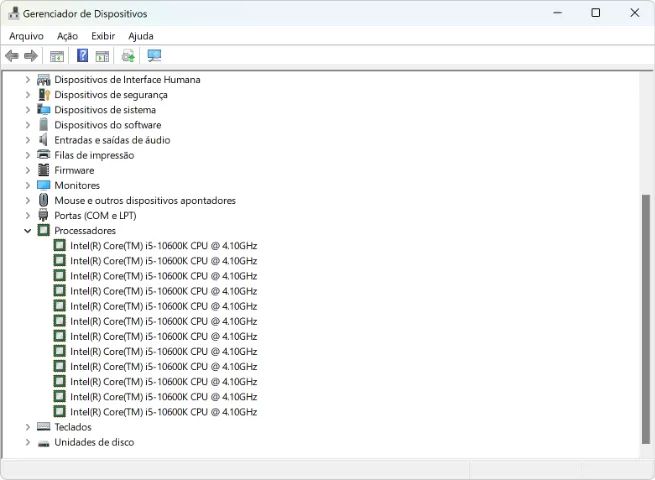This screenshot has height=480, width=655.
Task: Click the printer icon for Filas de impressão
Action: tap(44, 155)
